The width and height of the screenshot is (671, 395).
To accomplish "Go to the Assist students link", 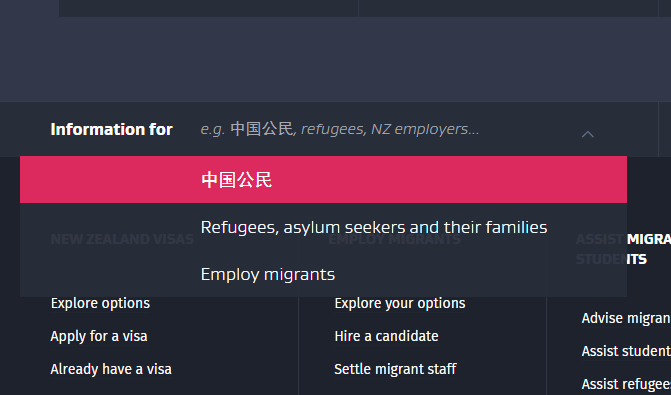I will tap(626, 351).
